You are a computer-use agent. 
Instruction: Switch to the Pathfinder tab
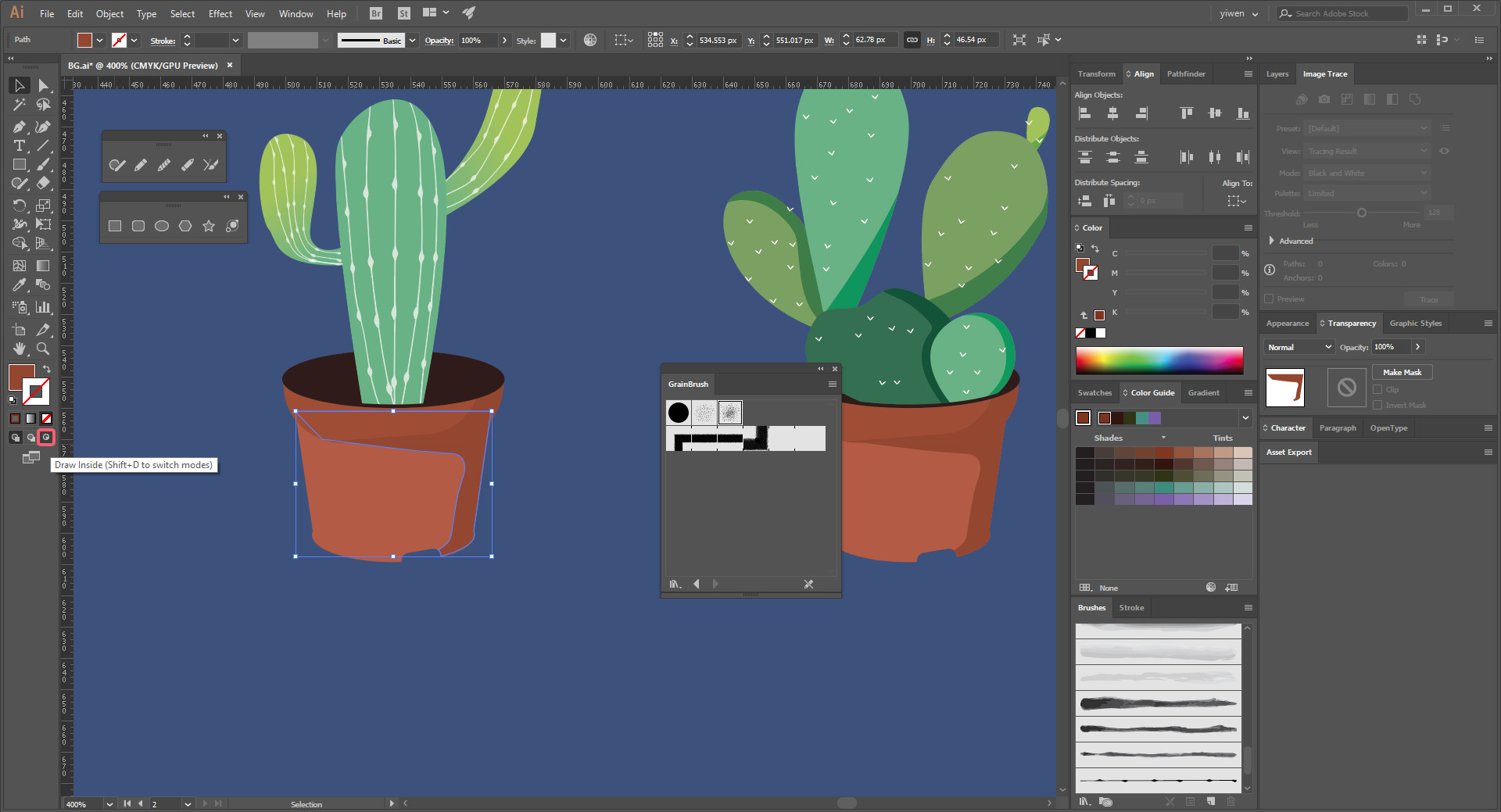1186,74
